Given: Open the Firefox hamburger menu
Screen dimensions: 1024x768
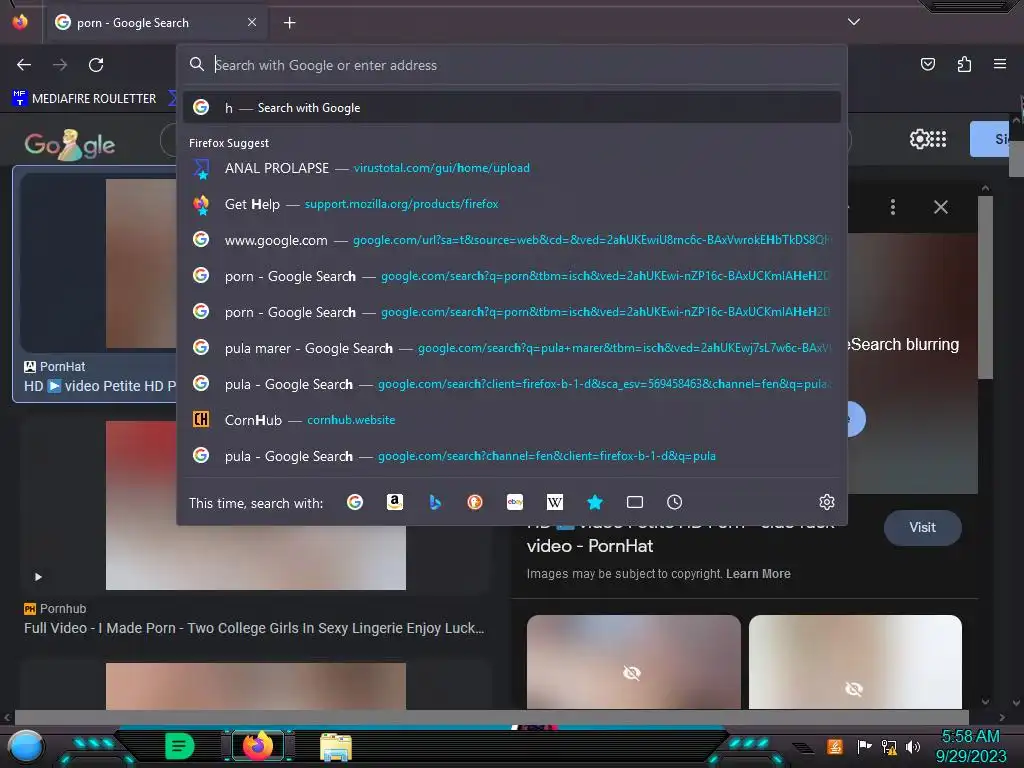Looking at the screenshot, I should 1000,64.
